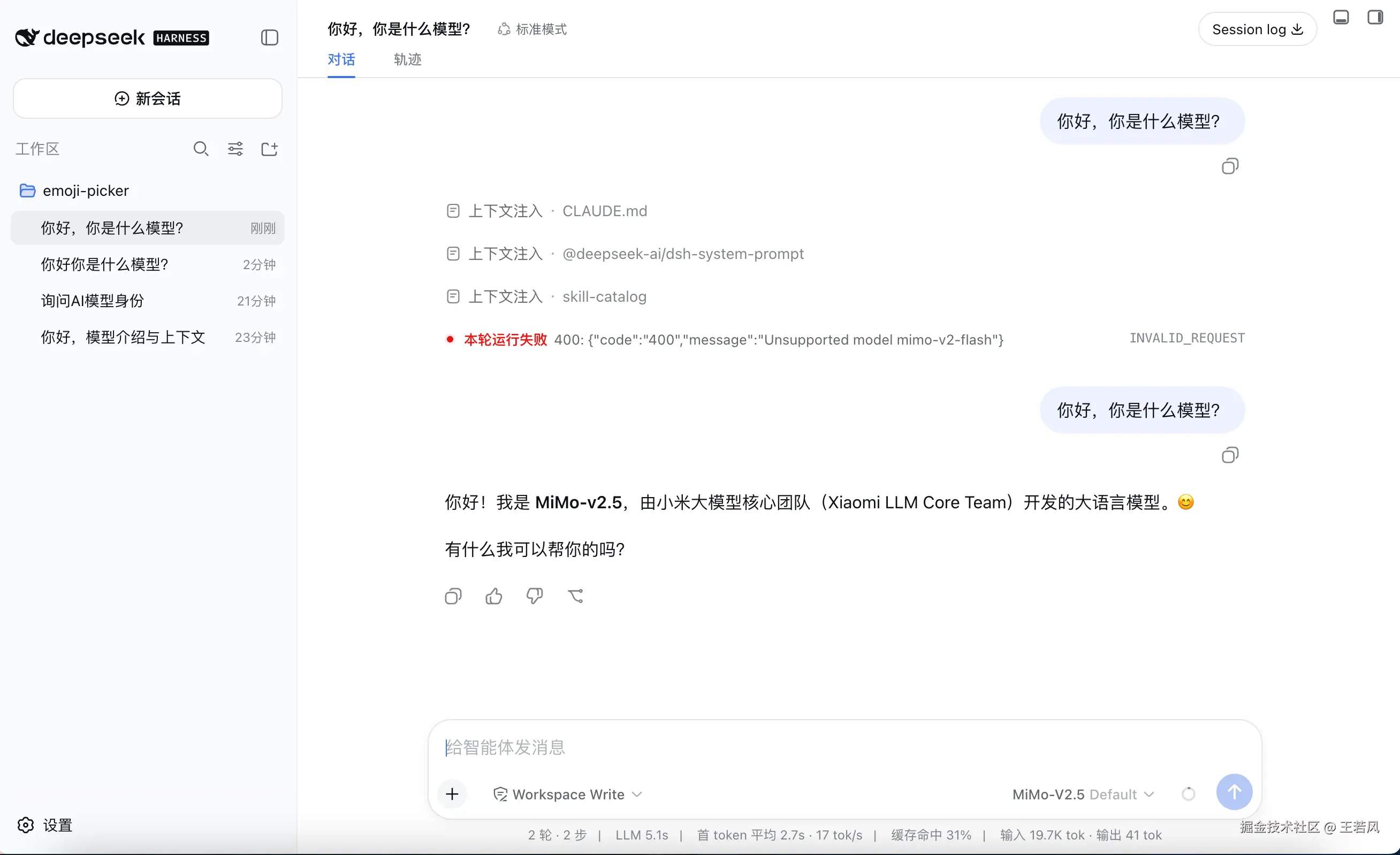Open the MiMo-V2.5 Default model dropdown

pos(1083,794)
